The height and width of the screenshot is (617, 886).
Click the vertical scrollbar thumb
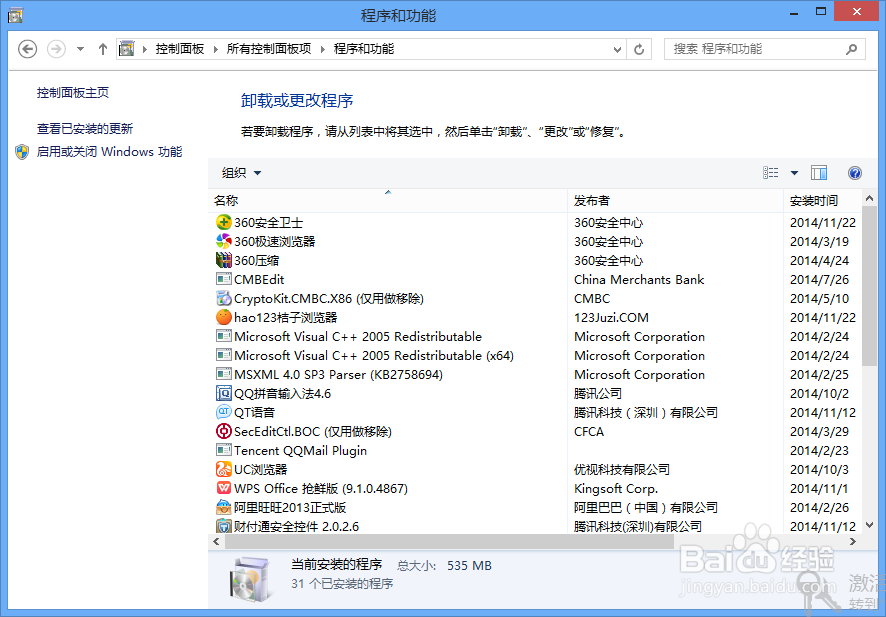870,286
